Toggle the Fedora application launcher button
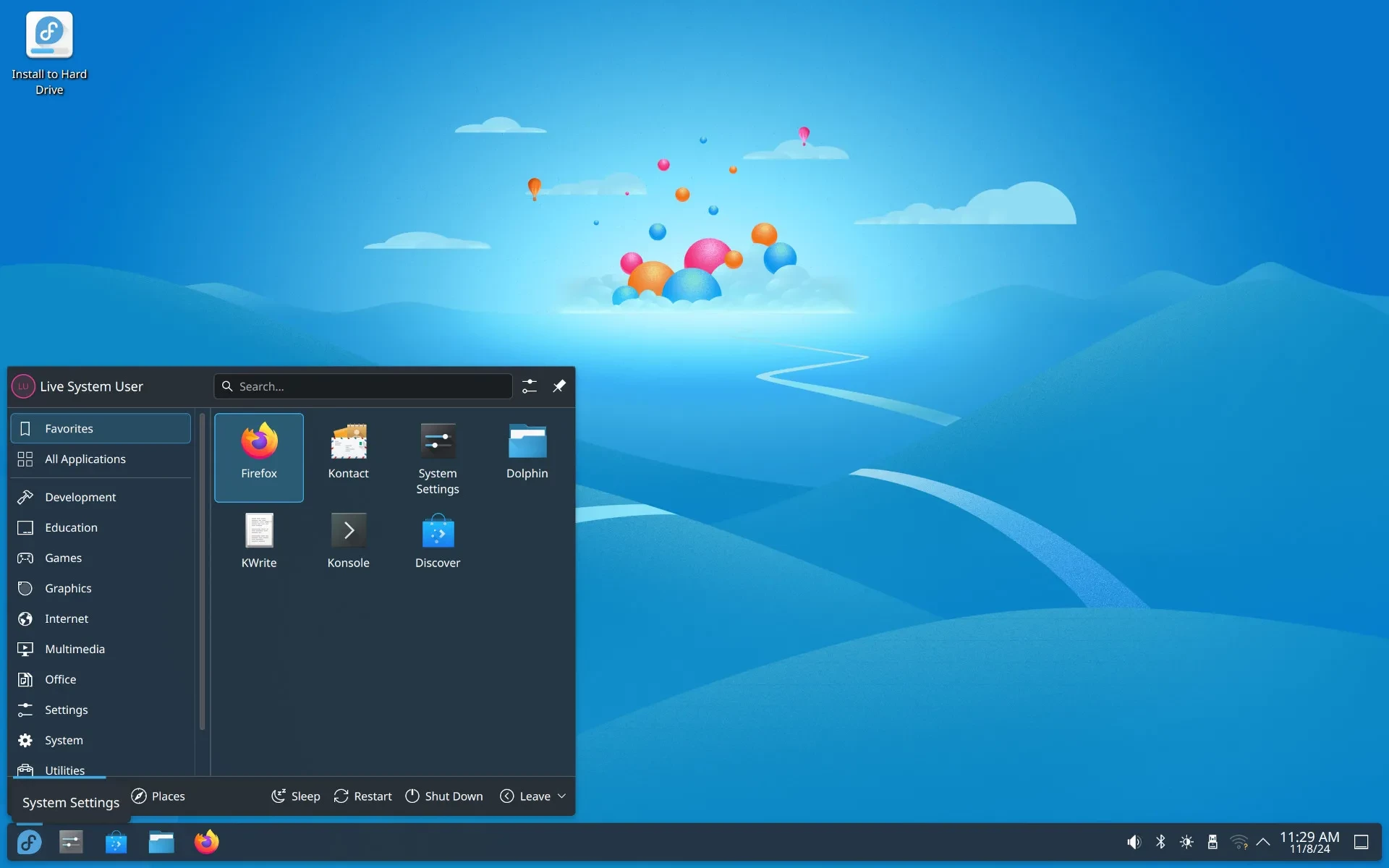The height and width of the screenshot is (868, 1389). pos(30,842)
